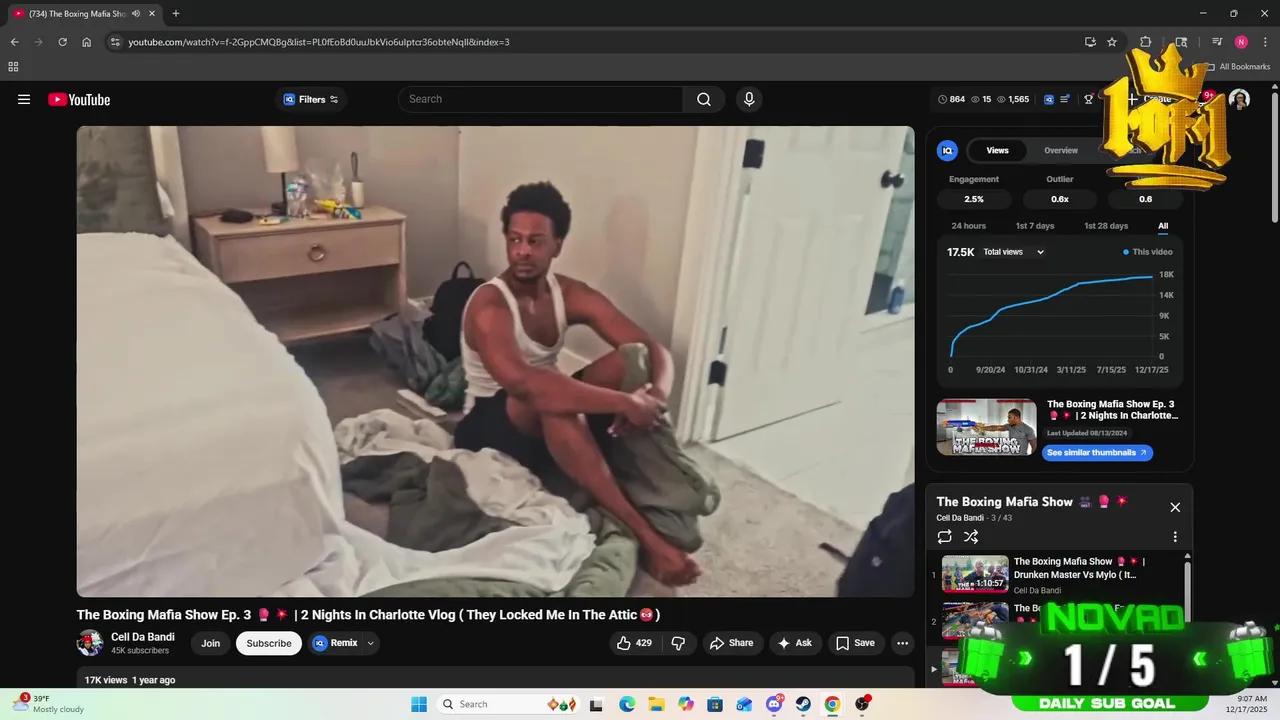Click the vidIQ logo in top bar

coord(1049,99)
